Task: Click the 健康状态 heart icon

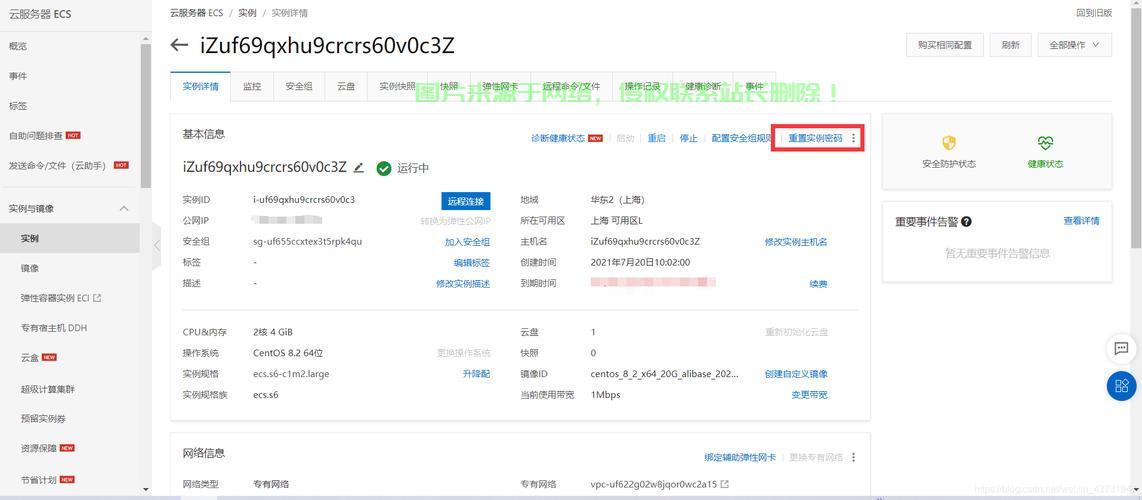Action: 1045,143
